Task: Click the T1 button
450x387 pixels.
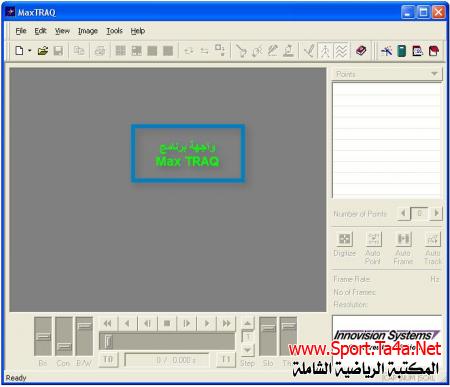Action: click(226, 360)
